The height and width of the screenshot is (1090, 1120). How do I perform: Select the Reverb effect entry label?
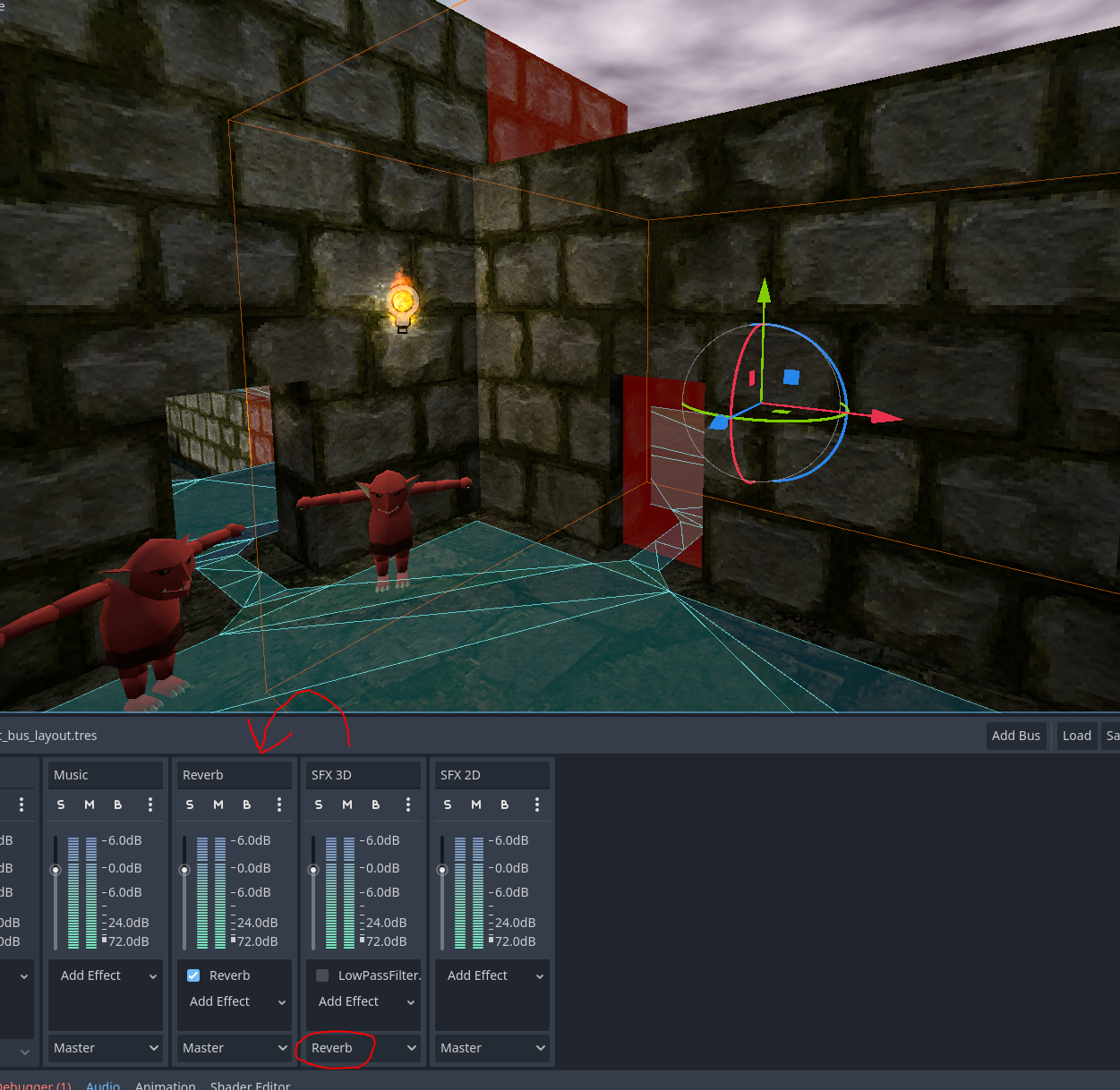(229, 975)
